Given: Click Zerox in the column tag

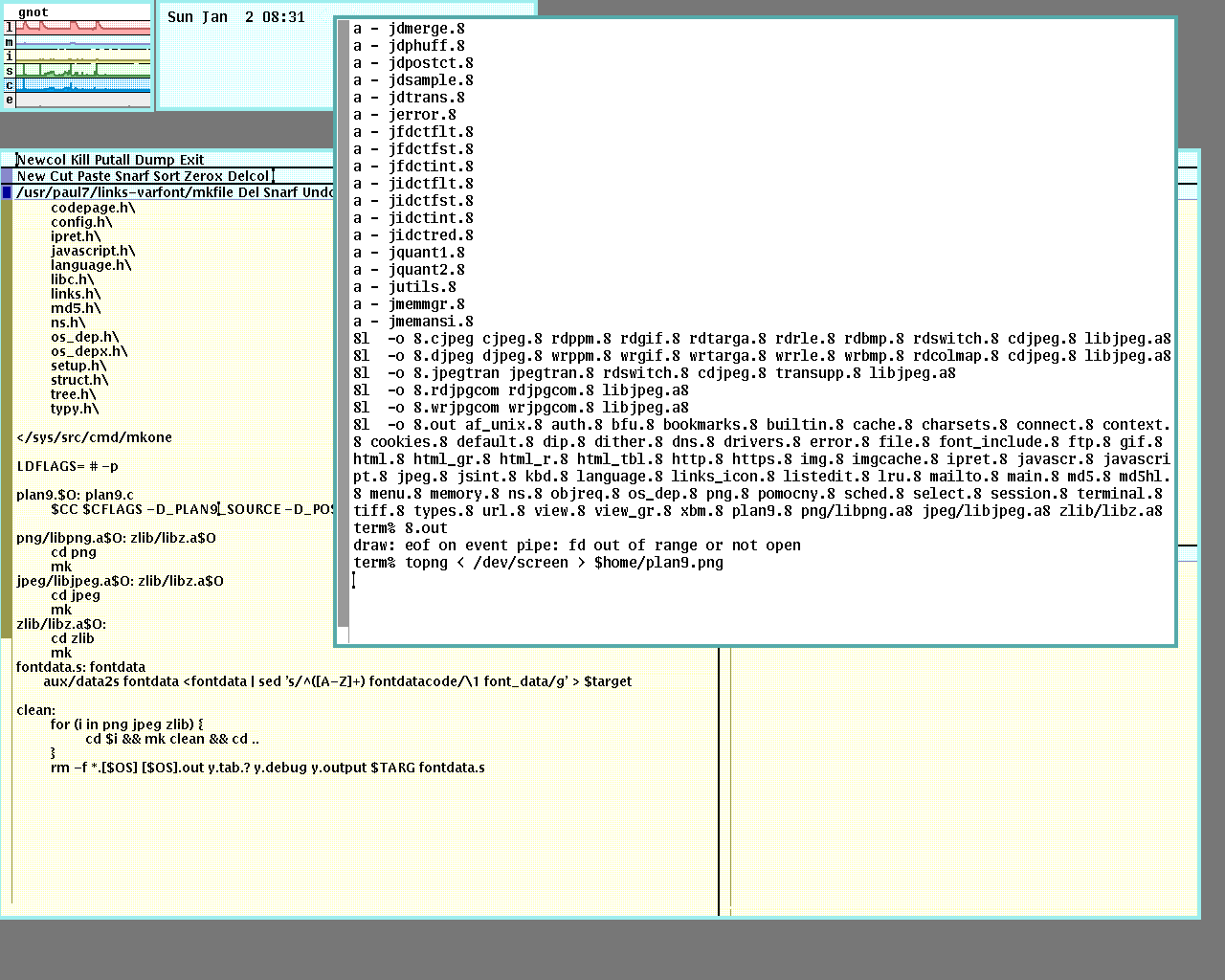Looking at the screenshot, I should pos(204,176).
